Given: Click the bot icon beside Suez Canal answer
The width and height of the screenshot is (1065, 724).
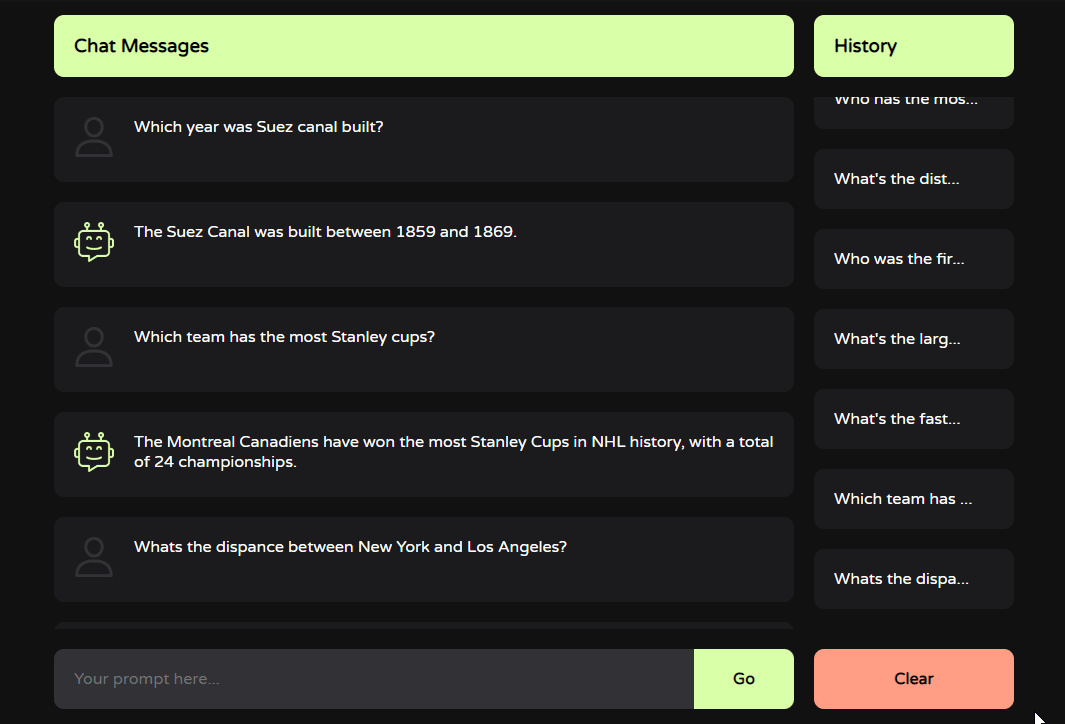Looking at the screenshot, I should tap(94, 242).
